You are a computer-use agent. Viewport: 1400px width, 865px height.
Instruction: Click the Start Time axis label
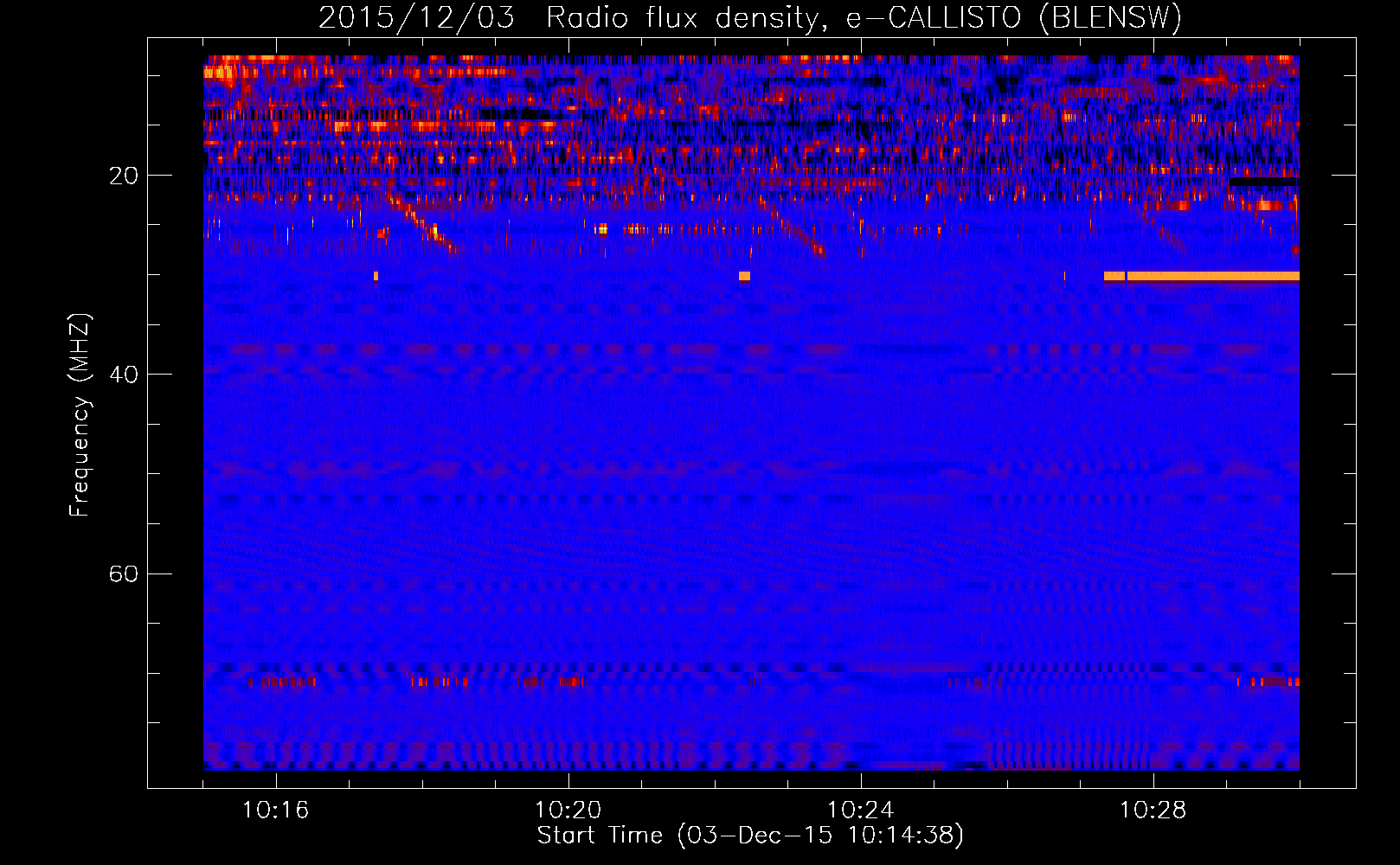point(750,836)
